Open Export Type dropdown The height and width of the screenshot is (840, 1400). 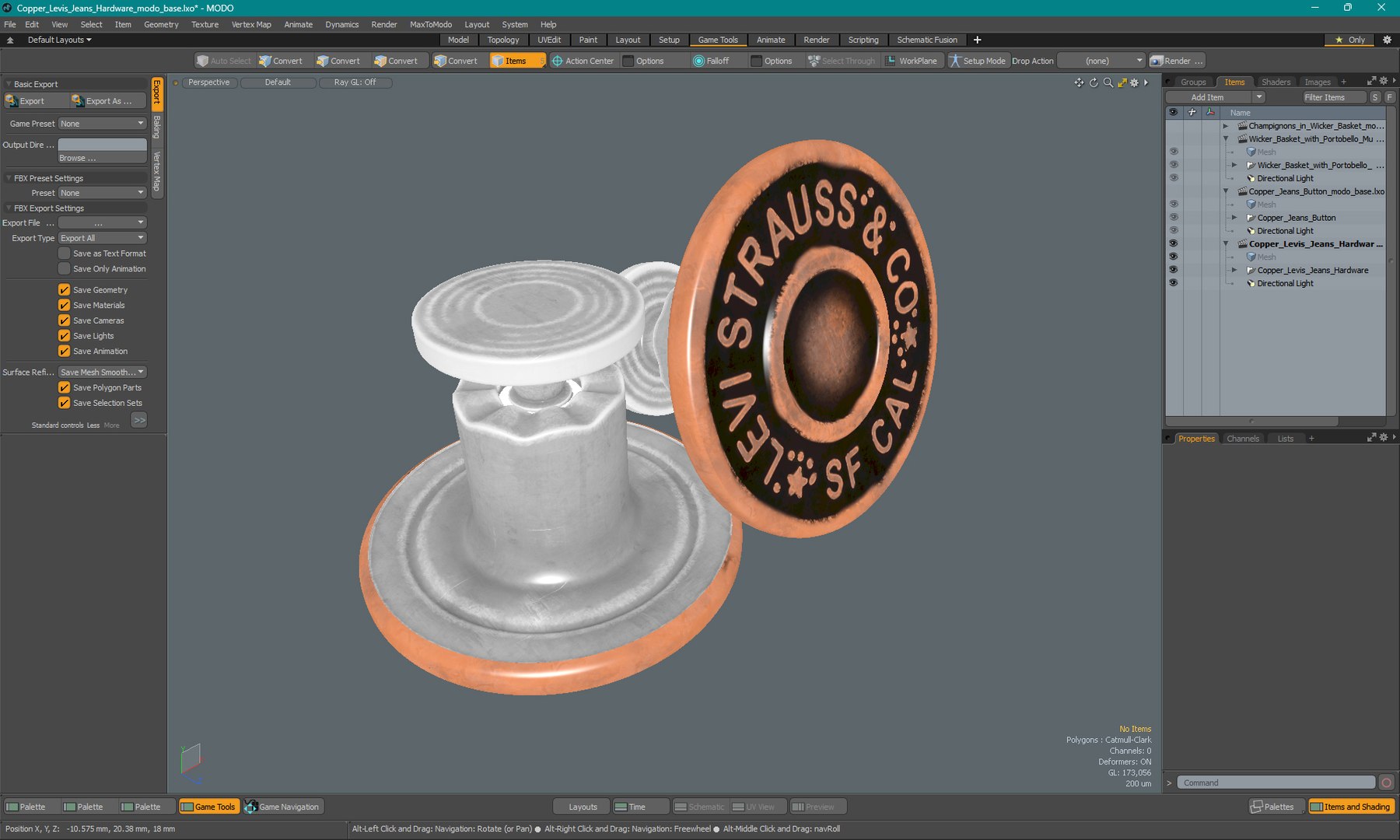(103, 238)
